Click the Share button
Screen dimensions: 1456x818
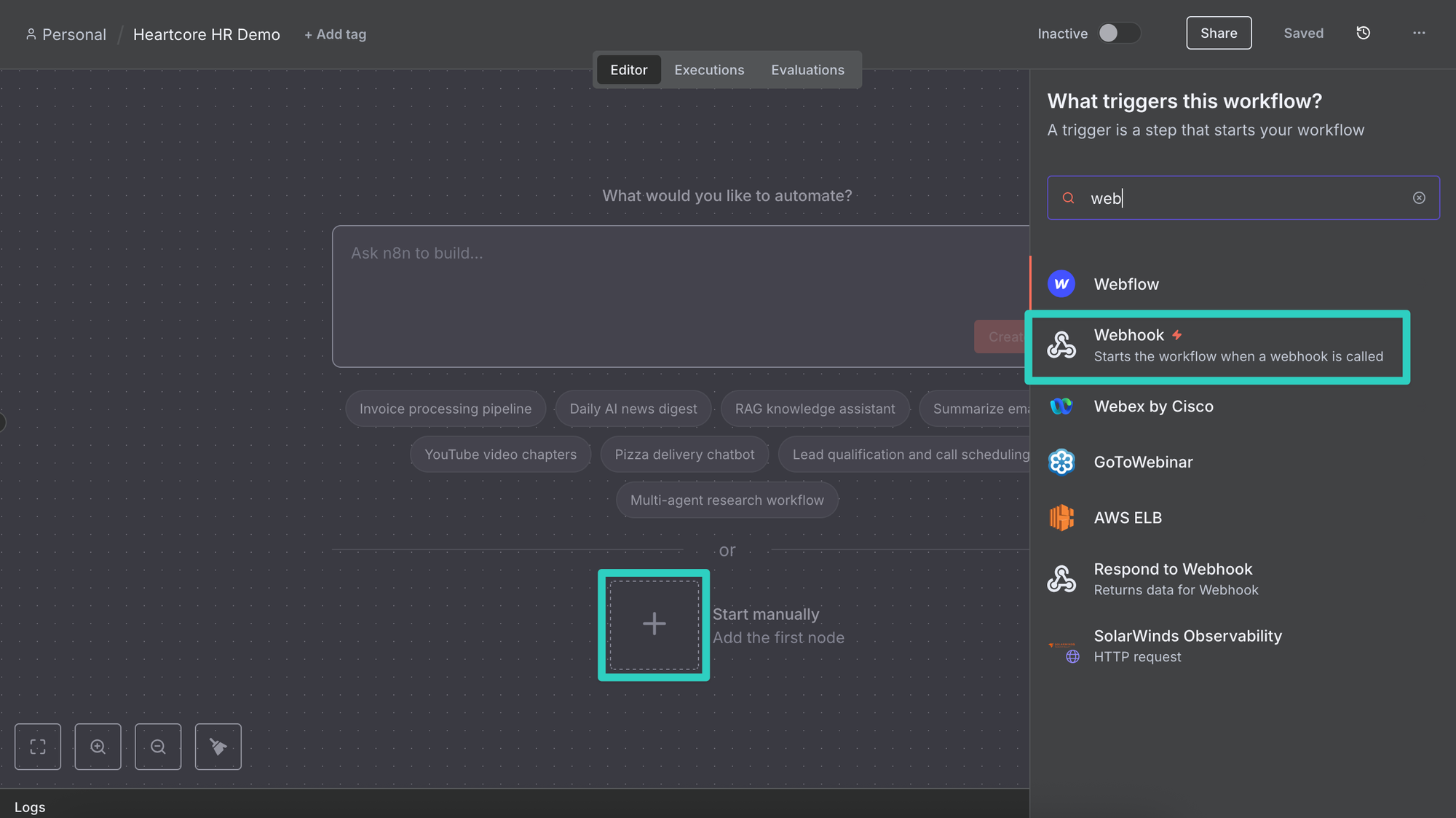[1219, 33]
